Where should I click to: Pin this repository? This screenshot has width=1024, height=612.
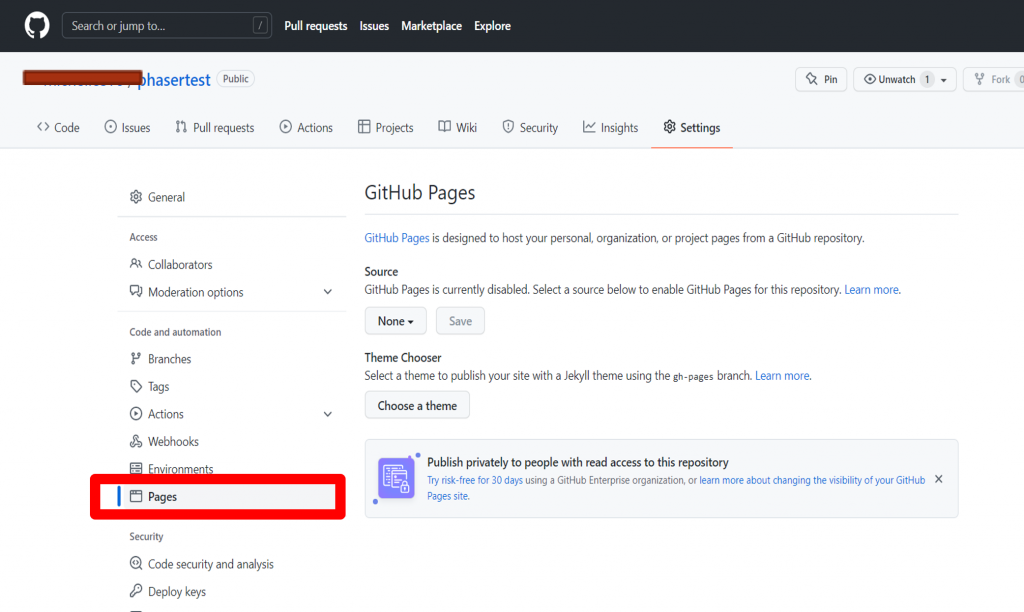point(821,79)
